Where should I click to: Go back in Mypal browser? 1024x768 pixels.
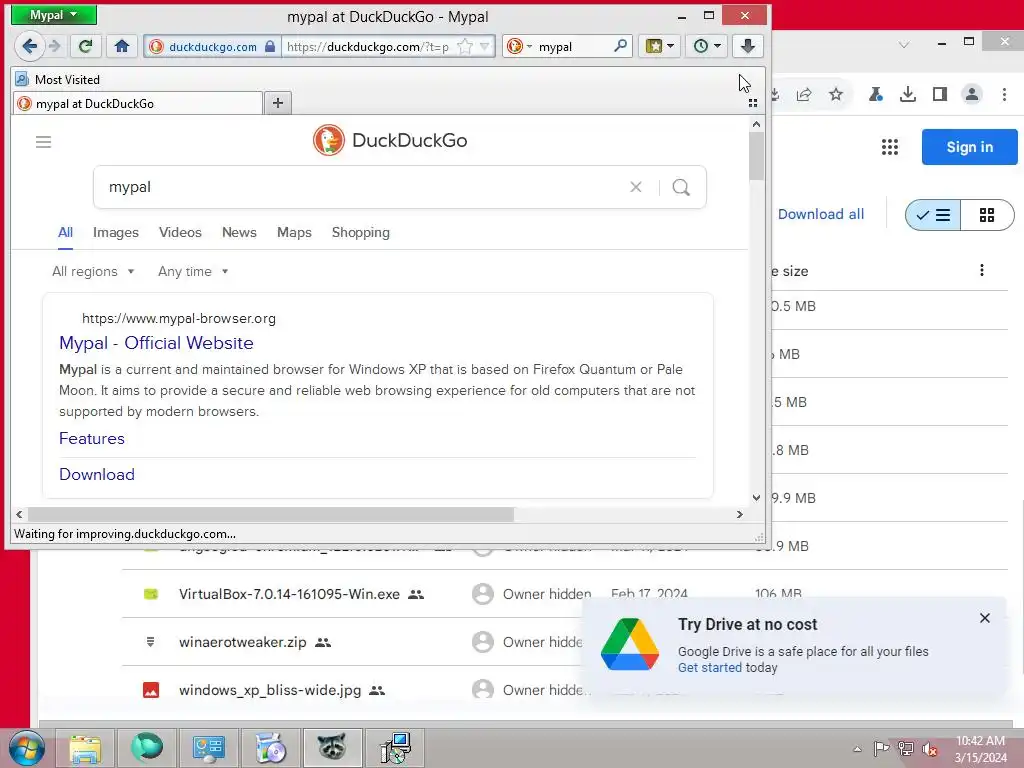pyautogui.click(x=29, y=46)
